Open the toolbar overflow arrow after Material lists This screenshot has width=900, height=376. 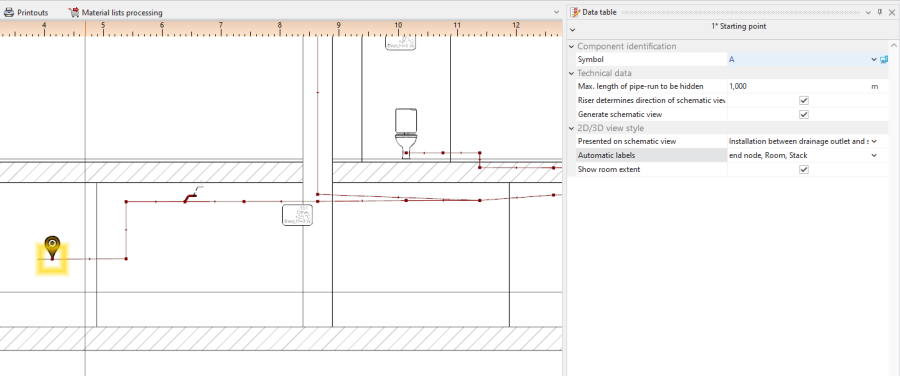coord(557,12)
